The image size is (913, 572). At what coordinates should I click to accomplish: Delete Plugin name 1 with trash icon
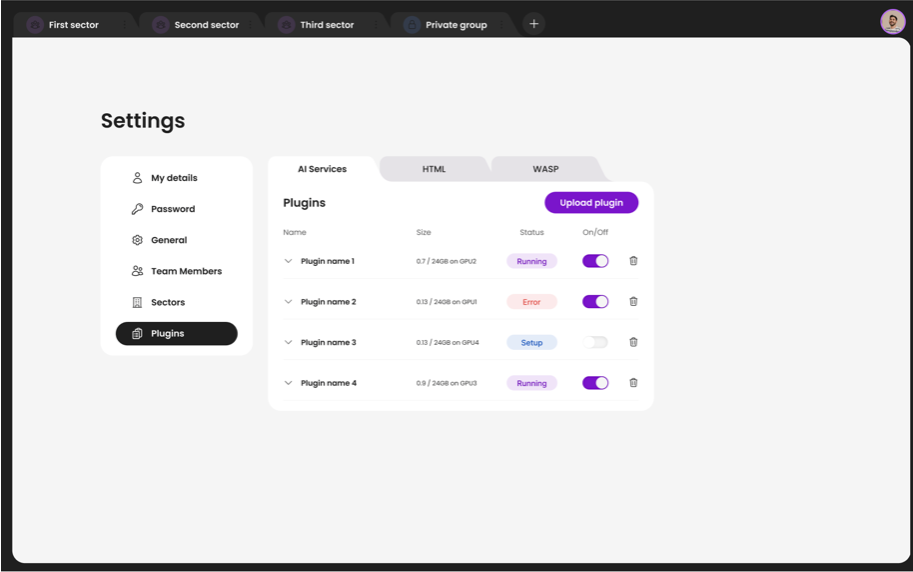coord(633,261)
